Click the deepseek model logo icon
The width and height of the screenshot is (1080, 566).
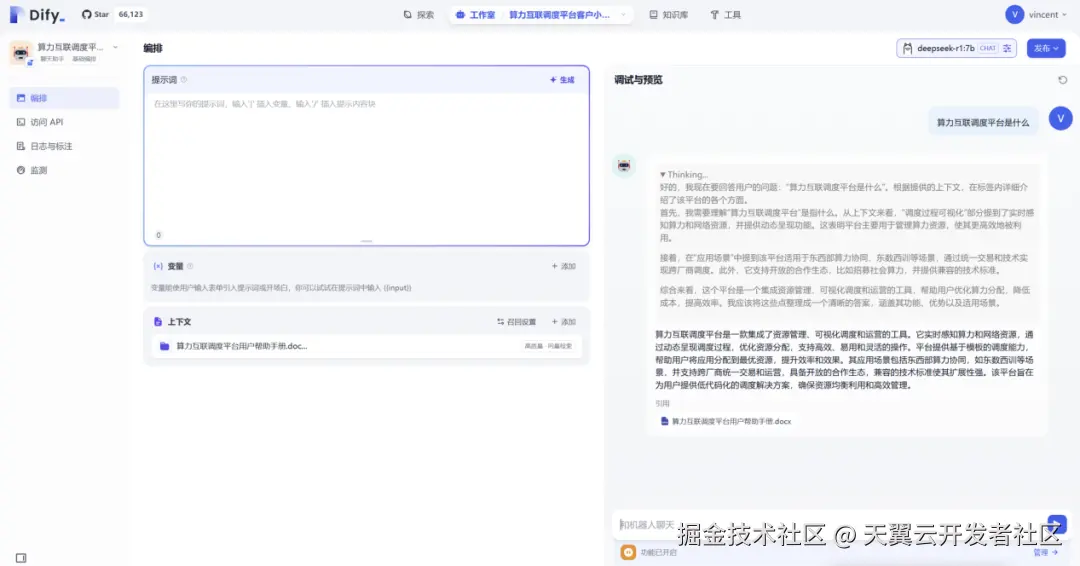pos(908,48)
